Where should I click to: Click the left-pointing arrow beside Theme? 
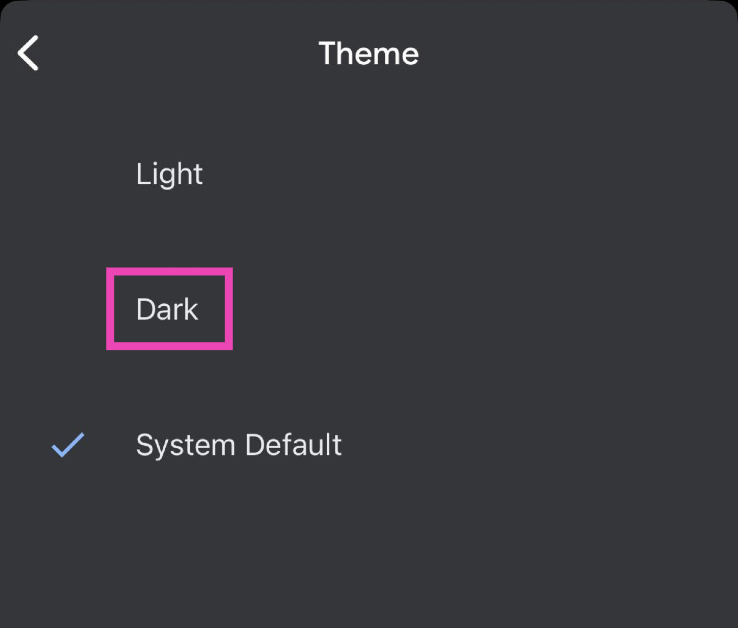click(29, 53)
